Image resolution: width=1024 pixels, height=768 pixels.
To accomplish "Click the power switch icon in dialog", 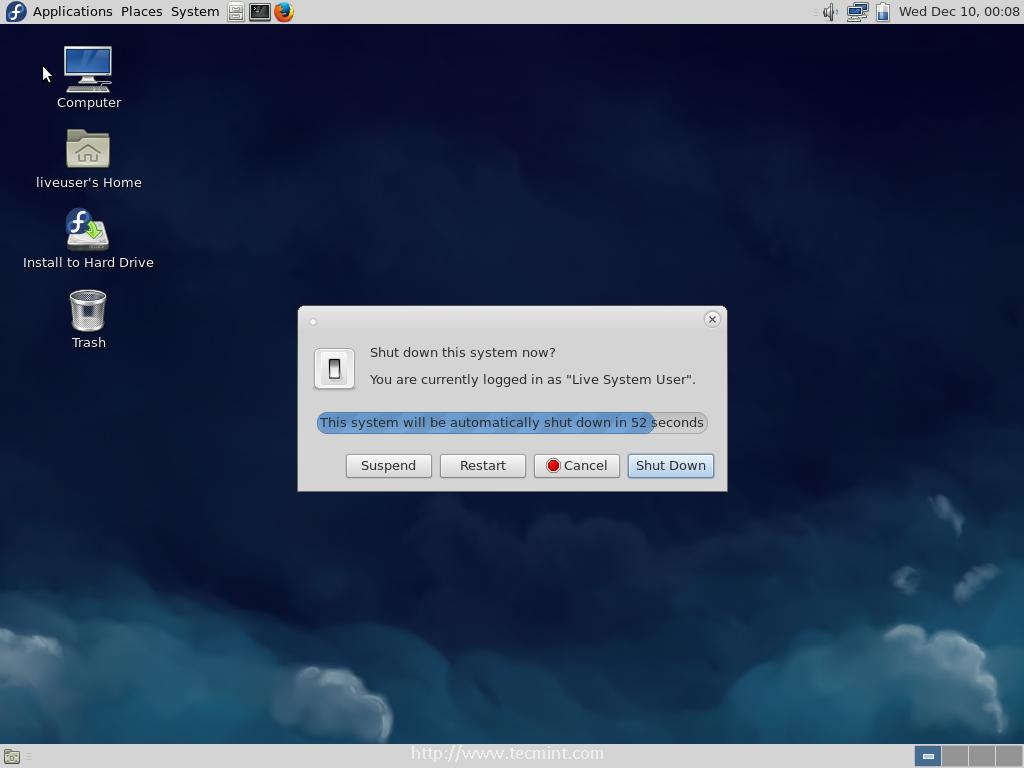I will pos(334,368).
